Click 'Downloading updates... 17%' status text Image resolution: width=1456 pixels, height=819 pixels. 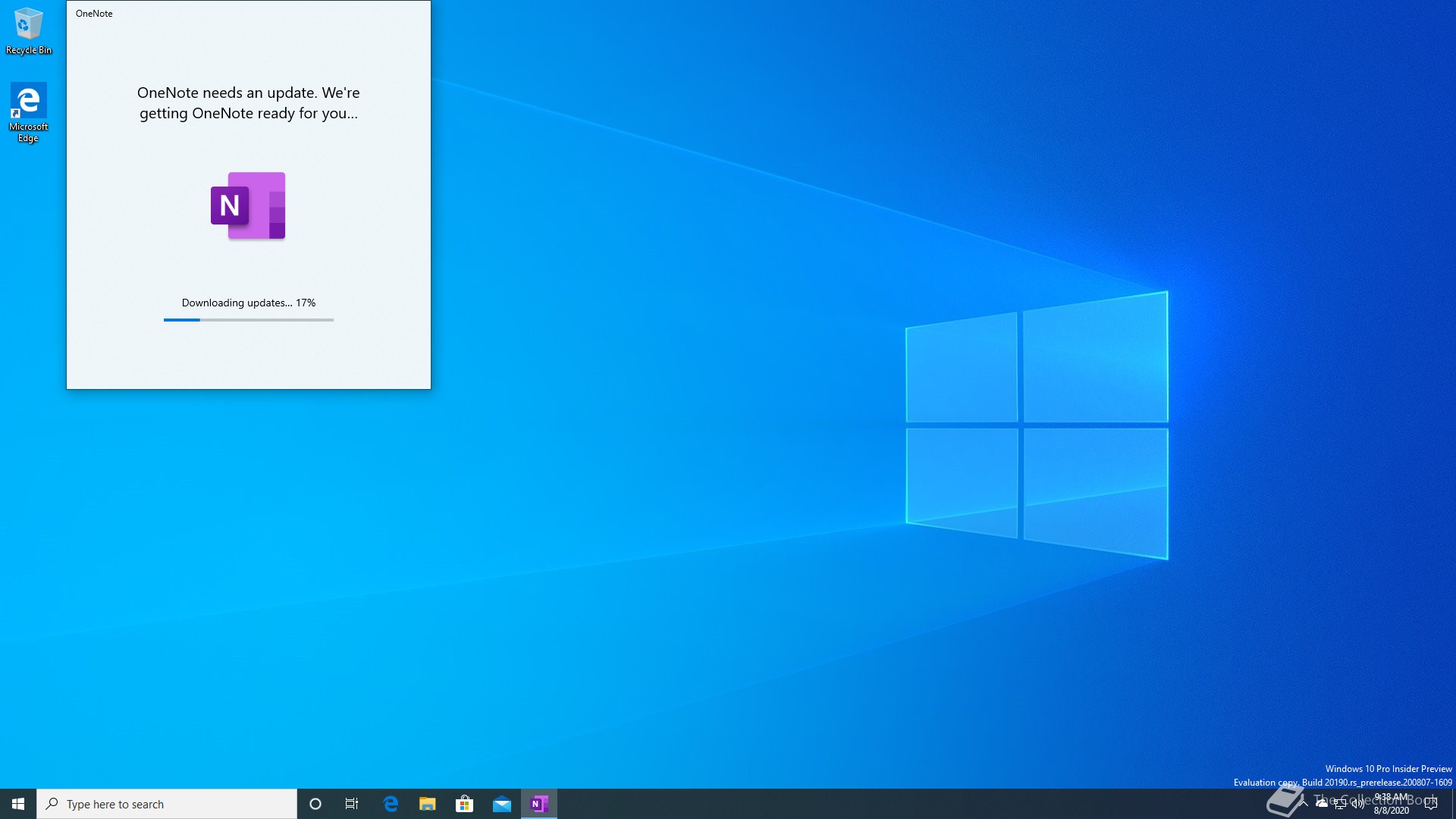click(249, 303)
